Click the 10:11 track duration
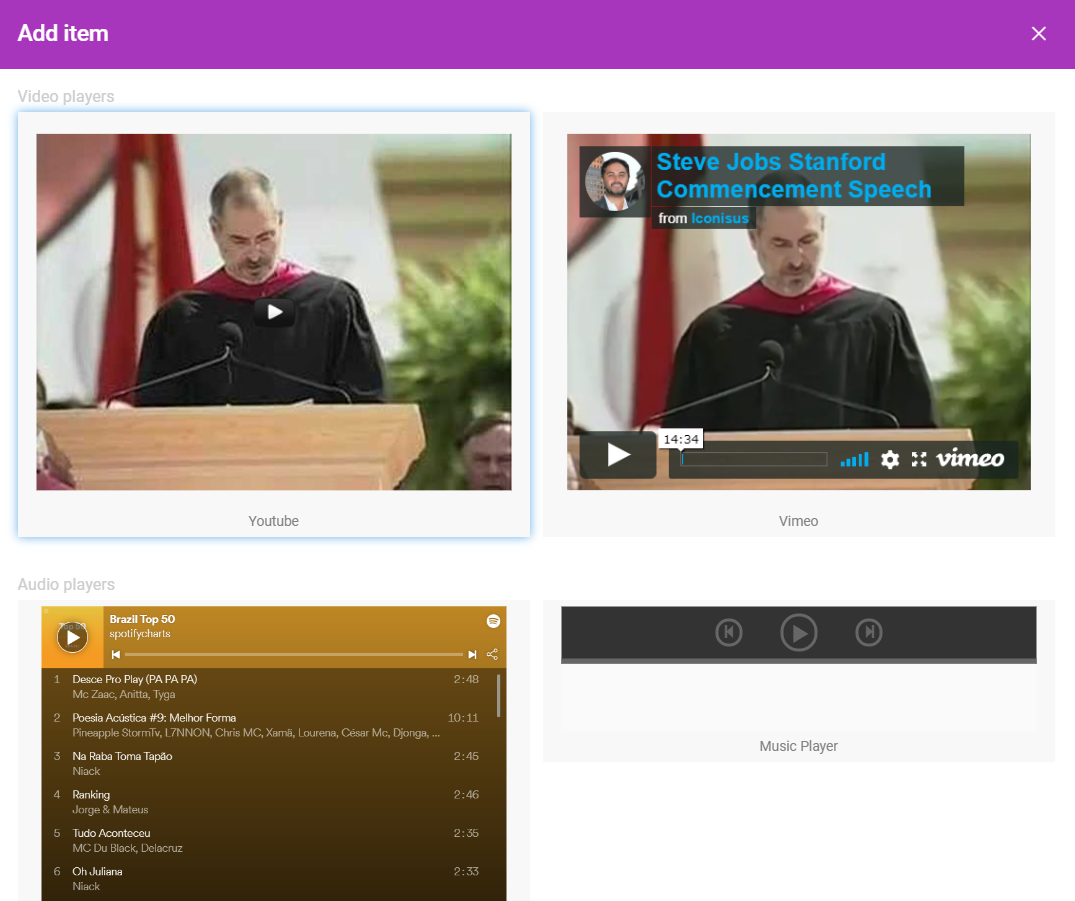Image resolution: width=1075 pixels, height=901 pixels. coord(463,718)
